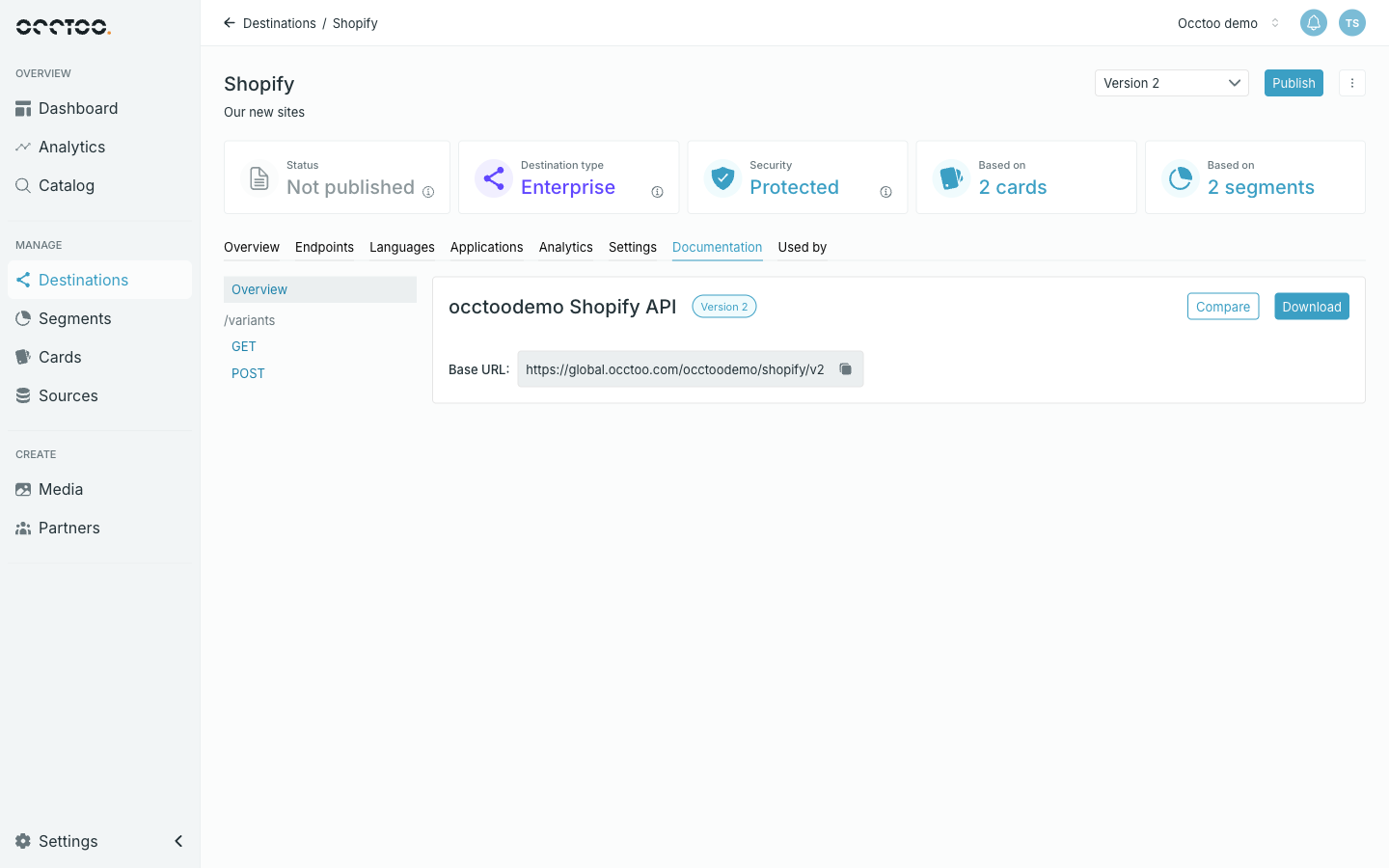Click the cards icon in Based on
Screen dimensions: 1389x868
pyautogui.click(x=951, y=178)
